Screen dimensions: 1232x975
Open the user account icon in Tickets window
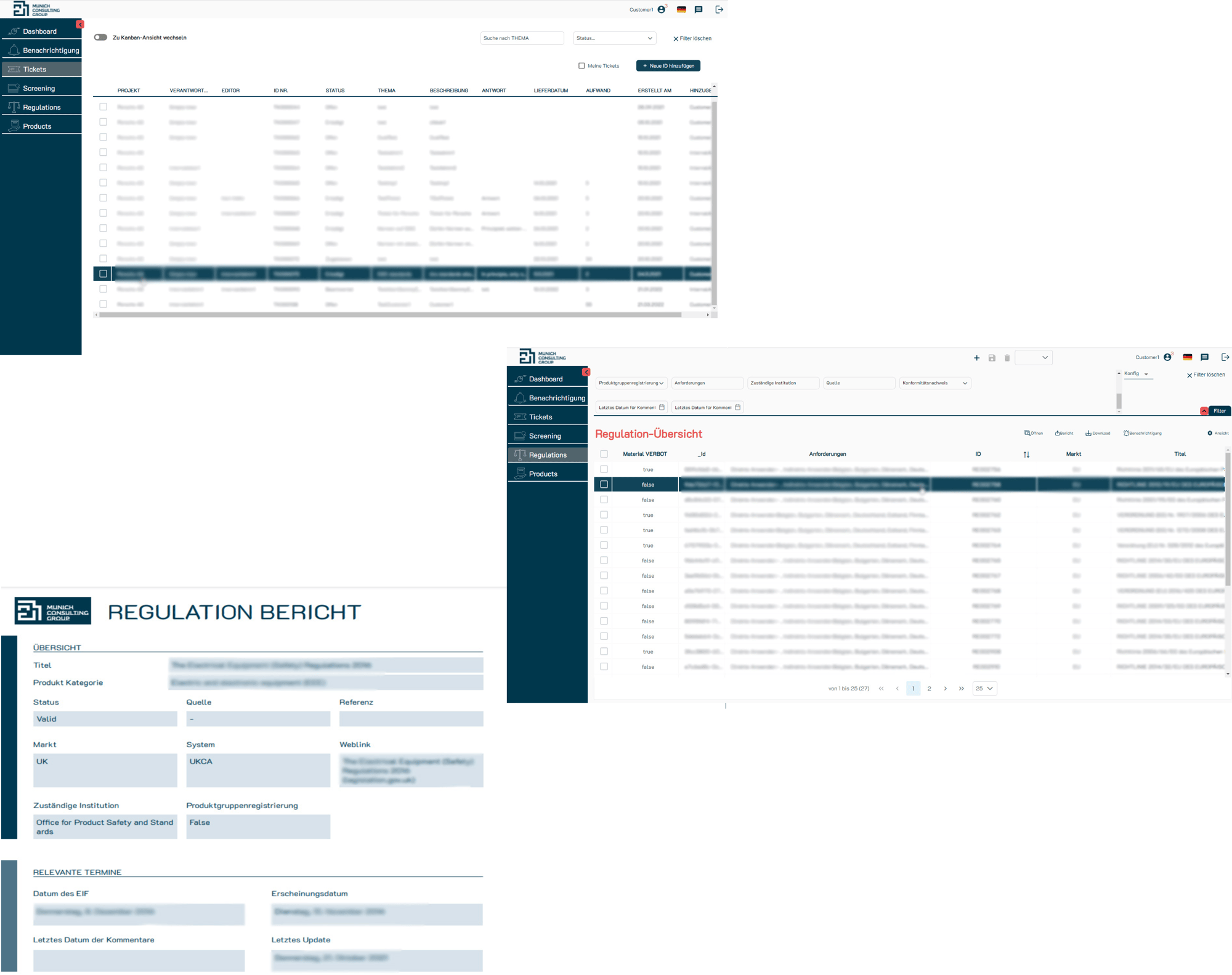coord(662,10)
